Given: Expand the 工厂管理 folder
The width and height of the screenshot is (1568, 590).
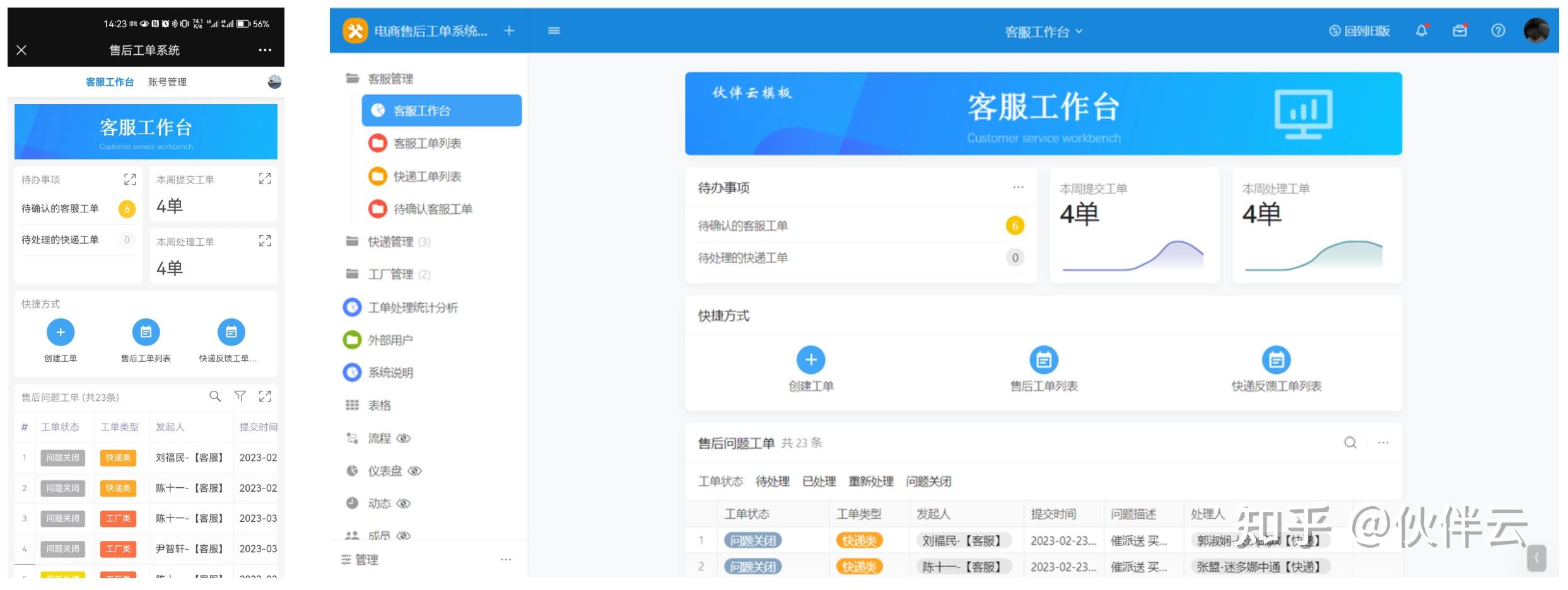Looking at the screenshot, I should tap(388, 274).
